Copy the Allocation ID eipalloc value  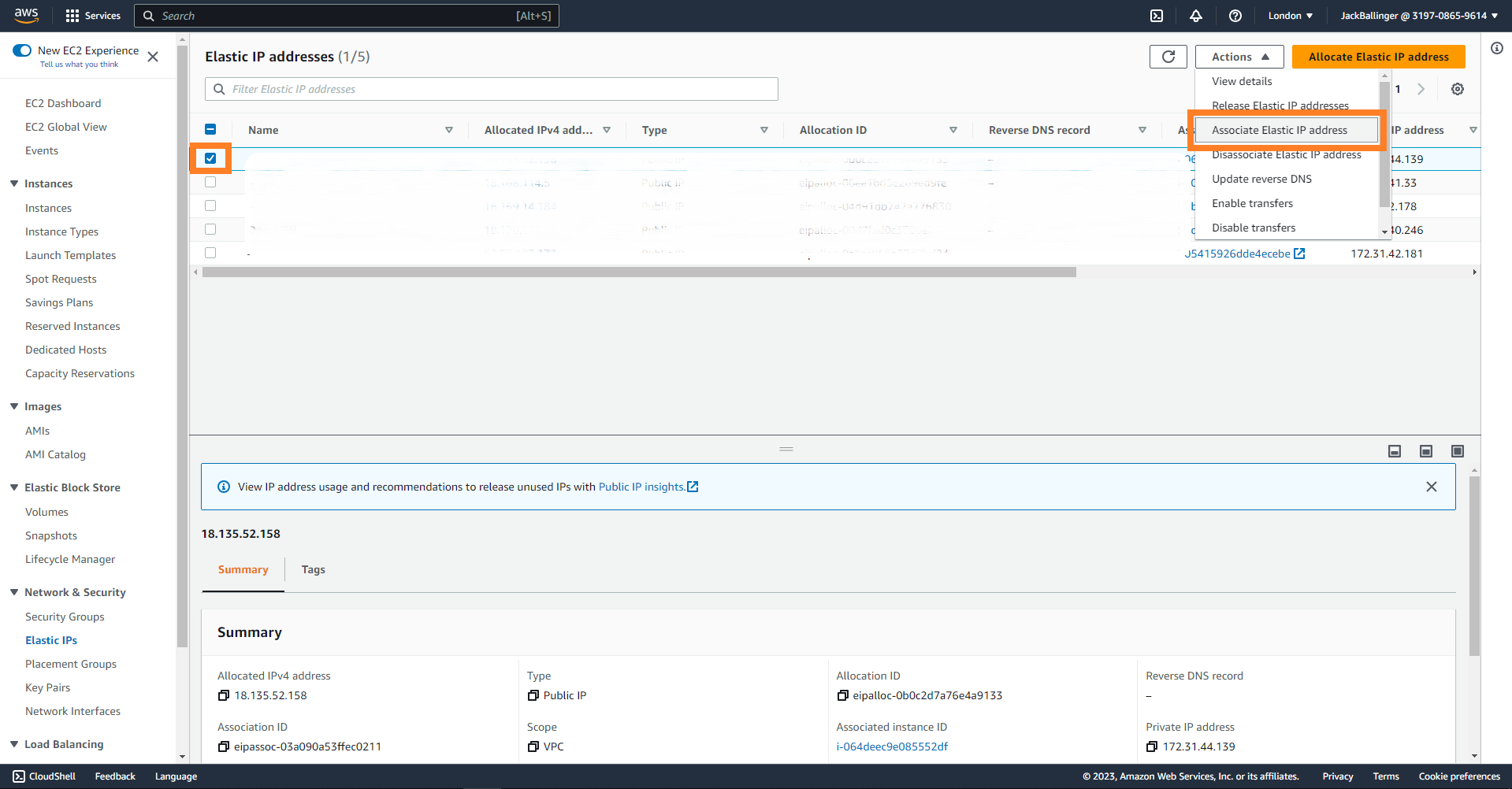(842, 695)
